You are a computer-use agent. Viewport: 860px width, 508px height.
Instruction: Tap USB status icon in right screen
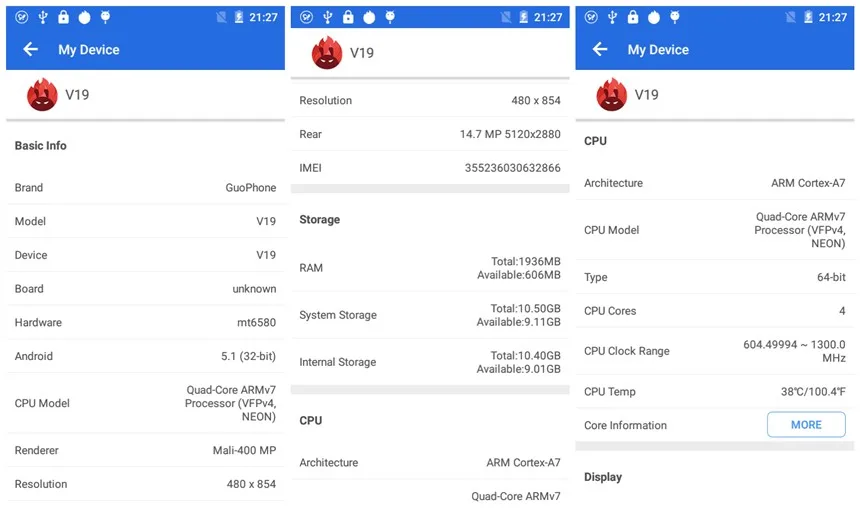click(612, 18)
